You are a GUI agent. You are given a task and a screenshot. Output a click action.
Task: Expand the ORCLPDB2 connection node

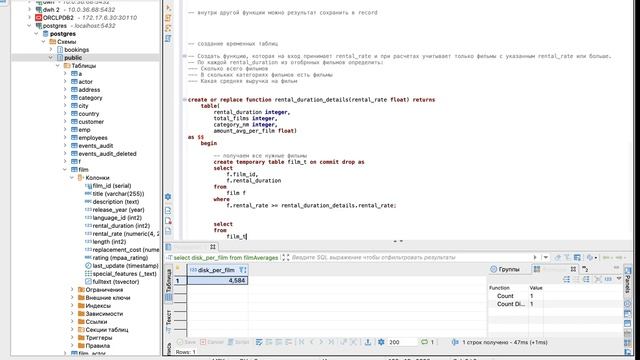tap(29, 18)
